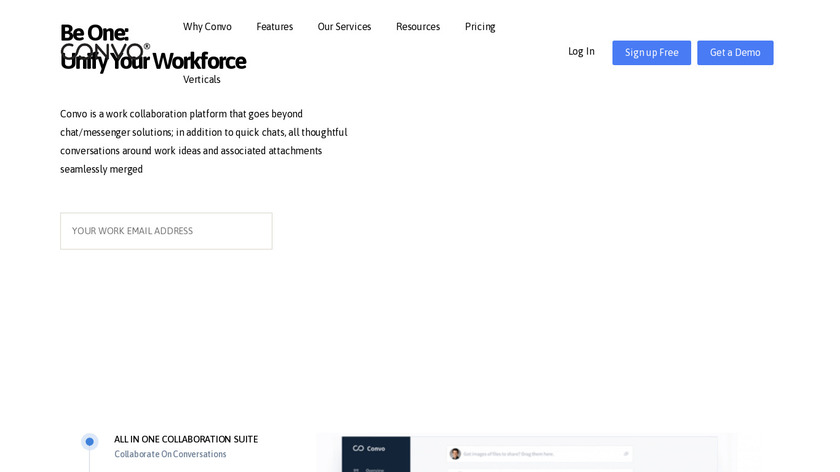Click the Log In link

[581, 52]
